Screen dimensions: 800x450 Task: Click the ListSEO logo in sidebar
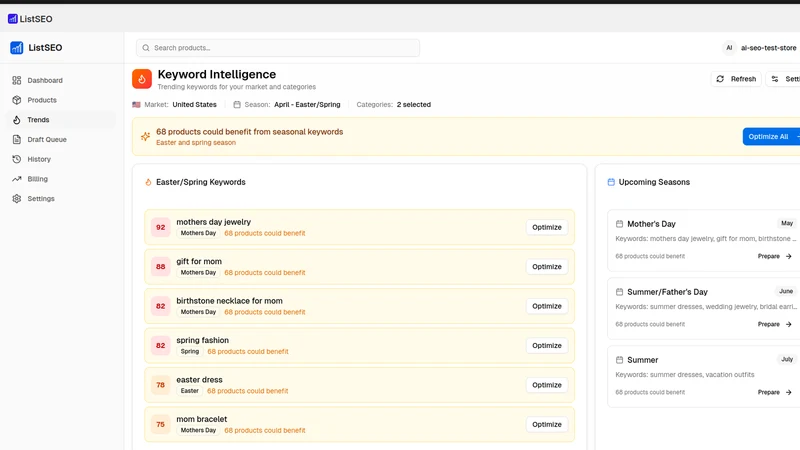coord(36,47)
